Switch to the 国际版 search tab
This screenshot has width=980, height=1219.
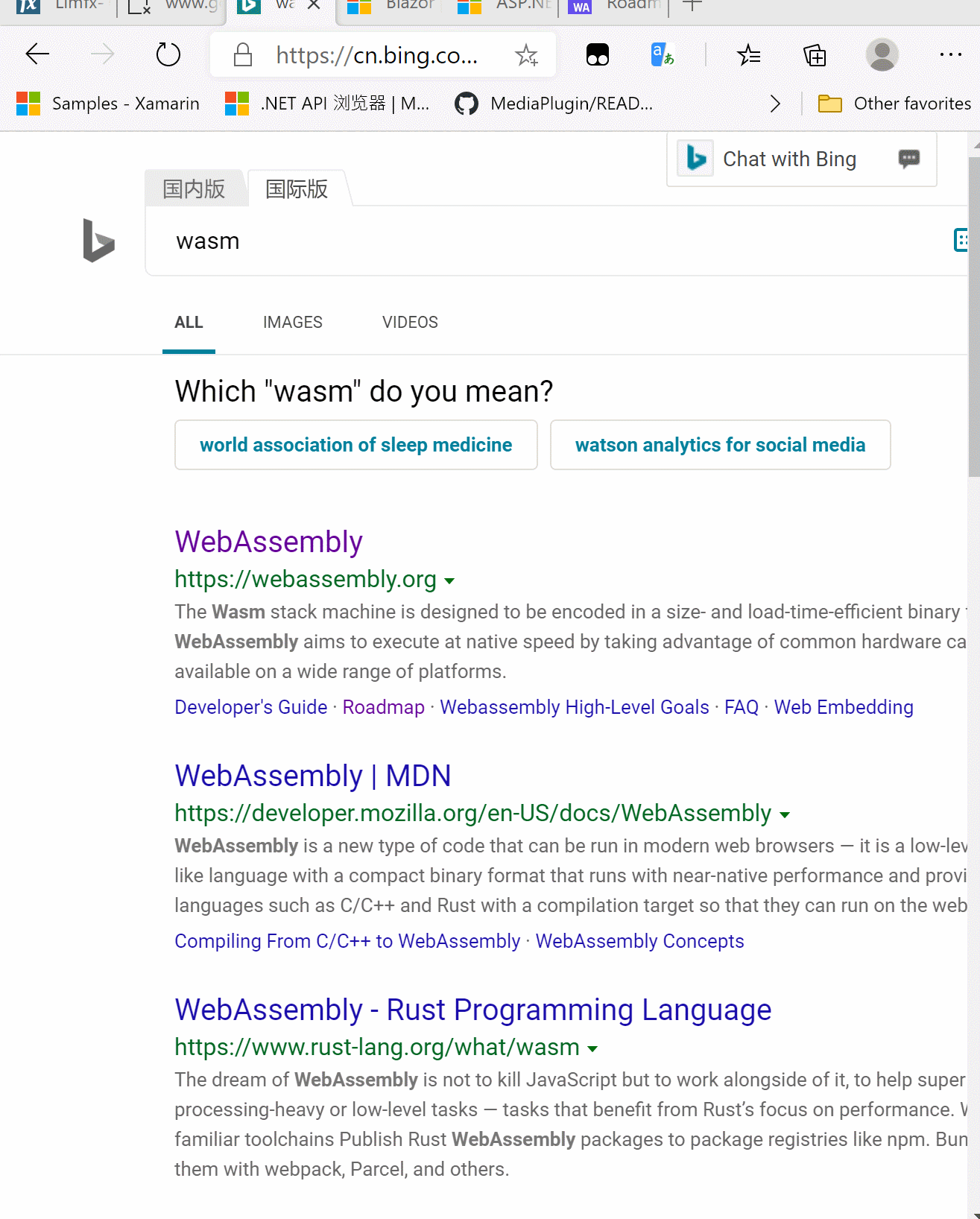pos(297,189)
